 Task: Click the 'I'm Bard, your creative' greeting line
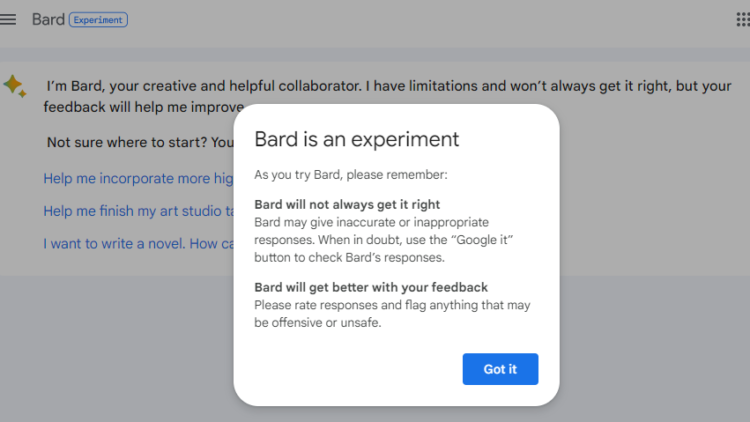(x=388, y=86)
